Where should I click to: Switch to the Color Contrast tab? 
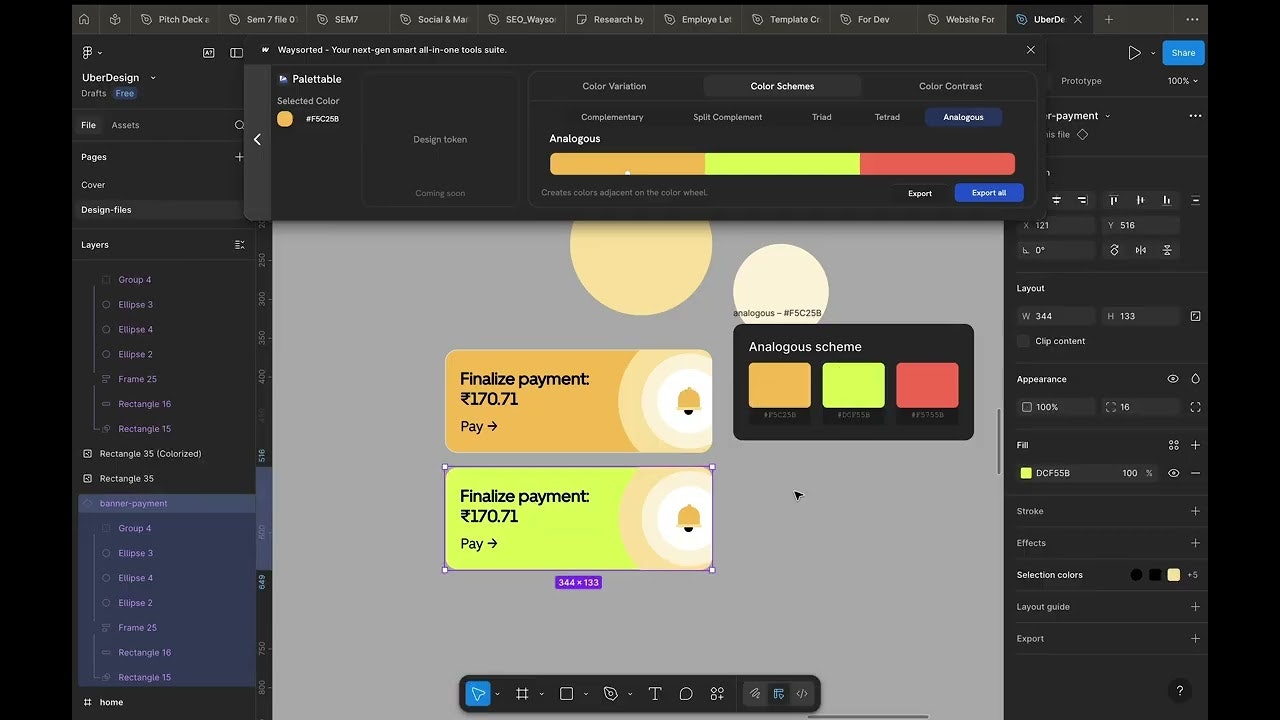coord(950,86)
